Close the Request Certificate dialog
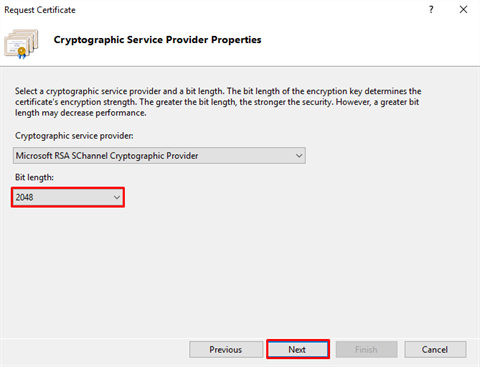 [x=463, y=10]
